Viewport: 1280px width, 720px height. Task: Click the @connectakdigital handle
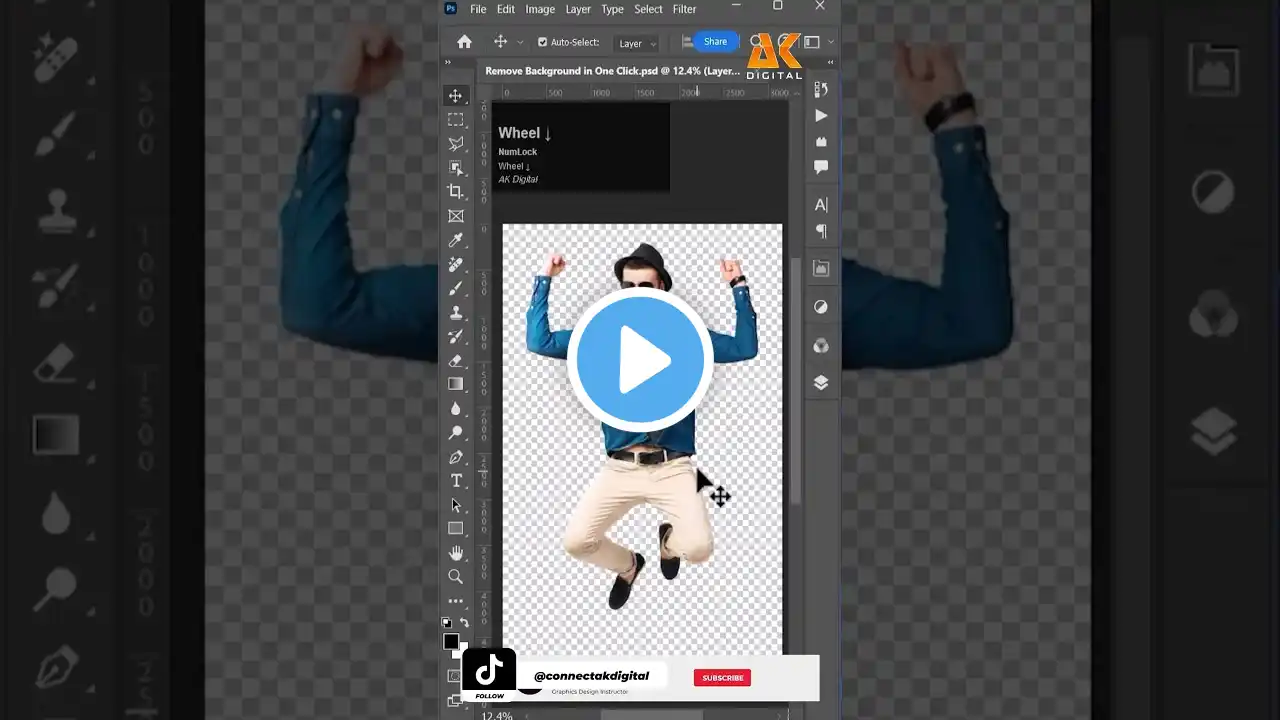(x=591, y=676)
